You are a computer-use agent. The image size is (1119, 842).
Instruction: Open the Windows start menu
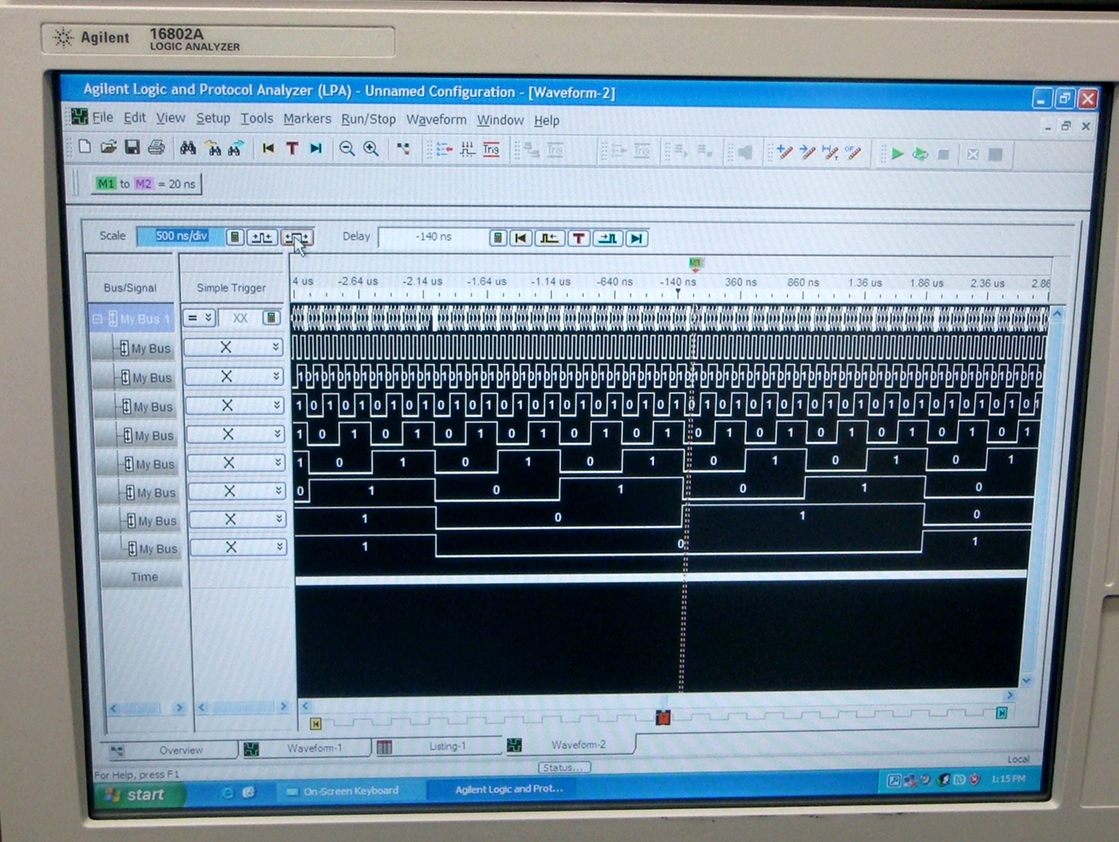(x=139, y=794)
